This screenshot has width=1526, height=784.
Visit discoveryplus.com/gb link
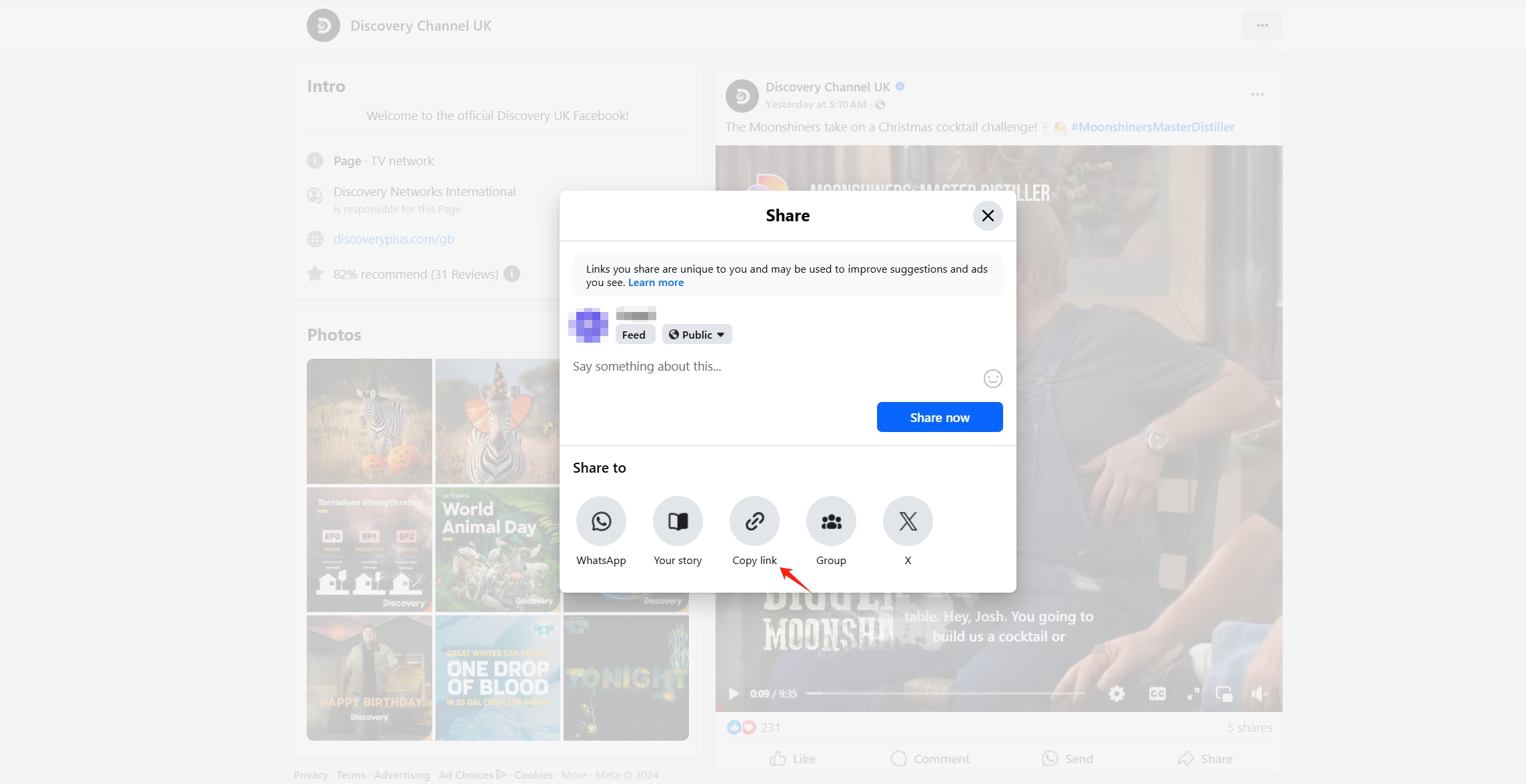pos(394,239)
